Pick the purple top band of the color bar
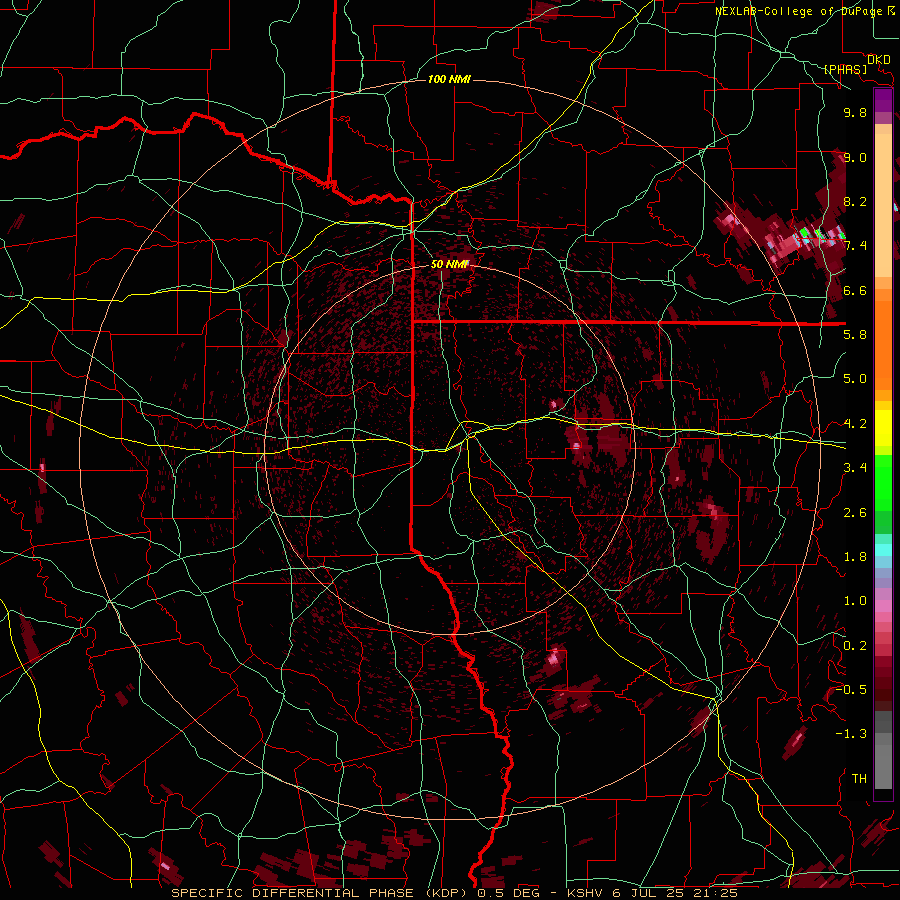Screen dimensions: 900x900 (883, 100)
